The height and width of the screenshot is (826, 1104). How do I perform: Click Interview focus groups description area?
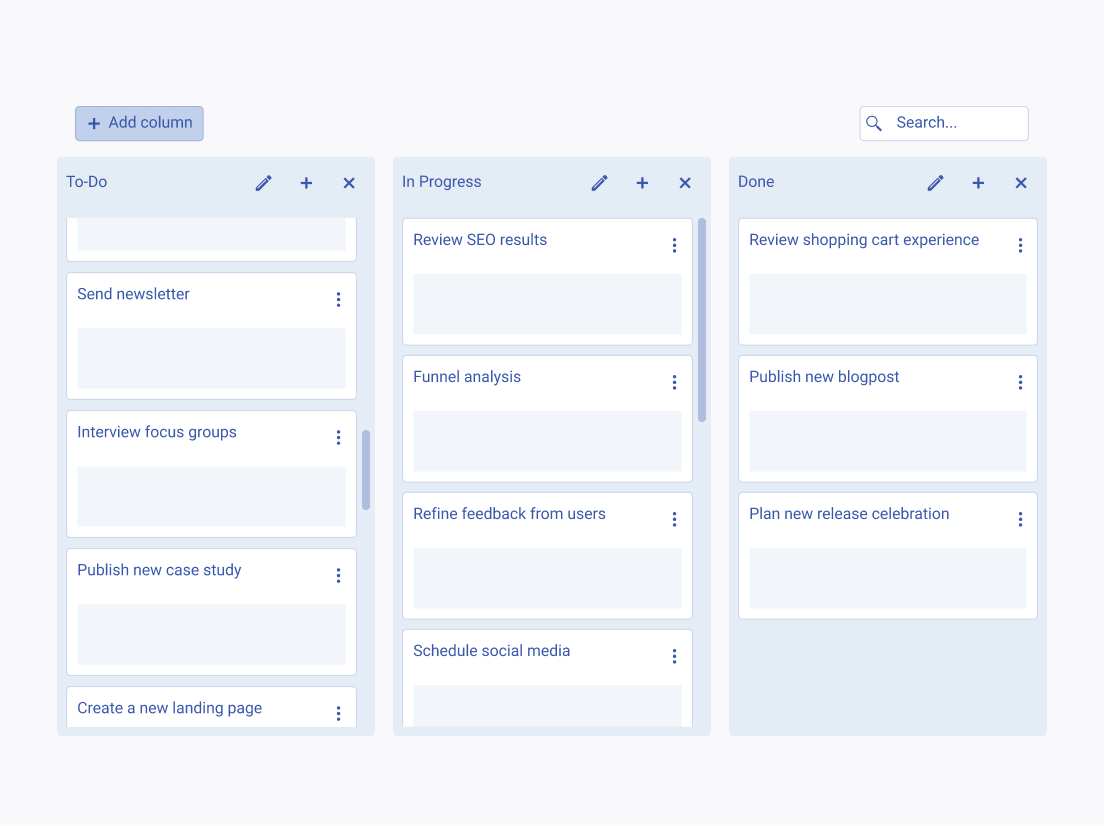(211, 496)
